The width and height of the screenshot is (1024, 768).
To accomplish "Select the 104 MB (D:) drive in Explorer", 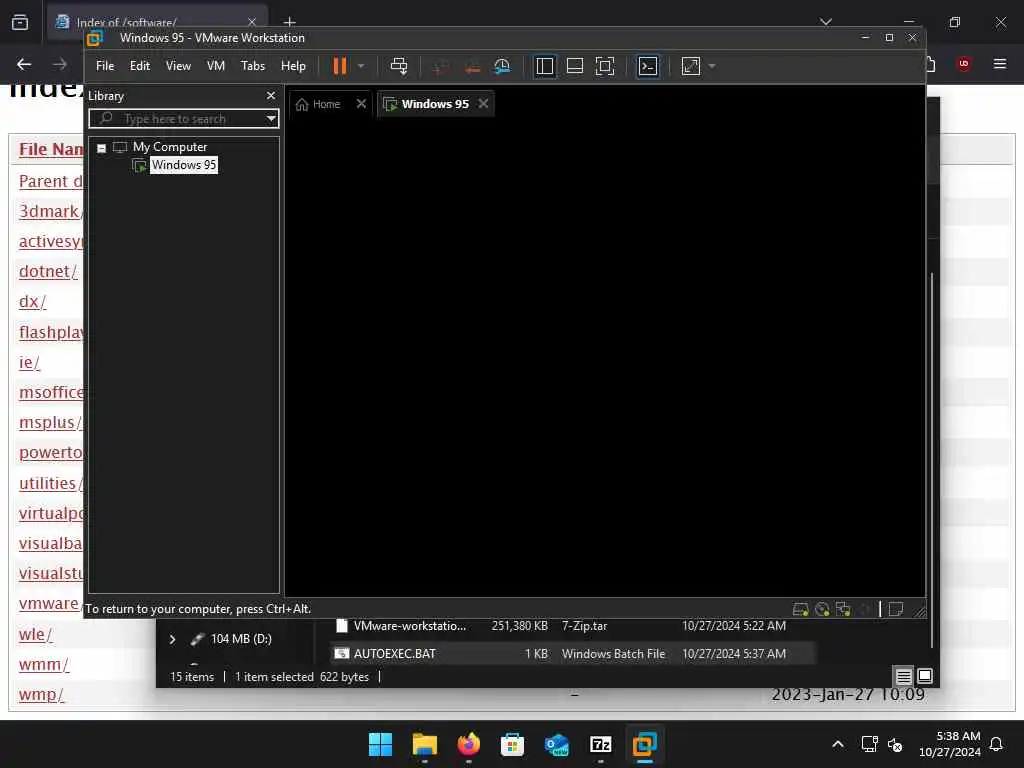I will click(241, 639).
